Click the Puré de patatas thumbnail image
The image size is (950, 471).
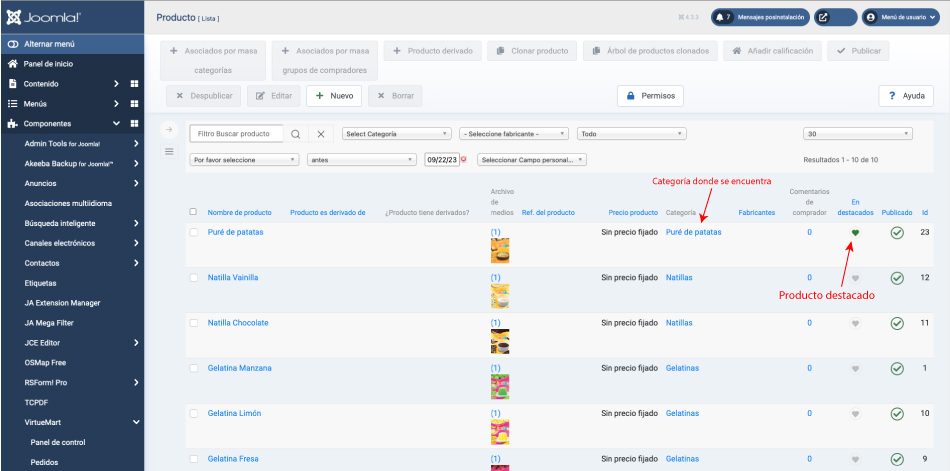(500, 250)
